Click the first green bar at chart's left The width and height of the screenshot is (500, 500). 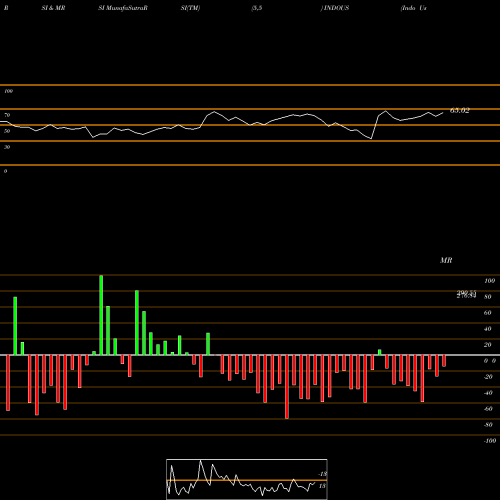click(x=15, y=326)
